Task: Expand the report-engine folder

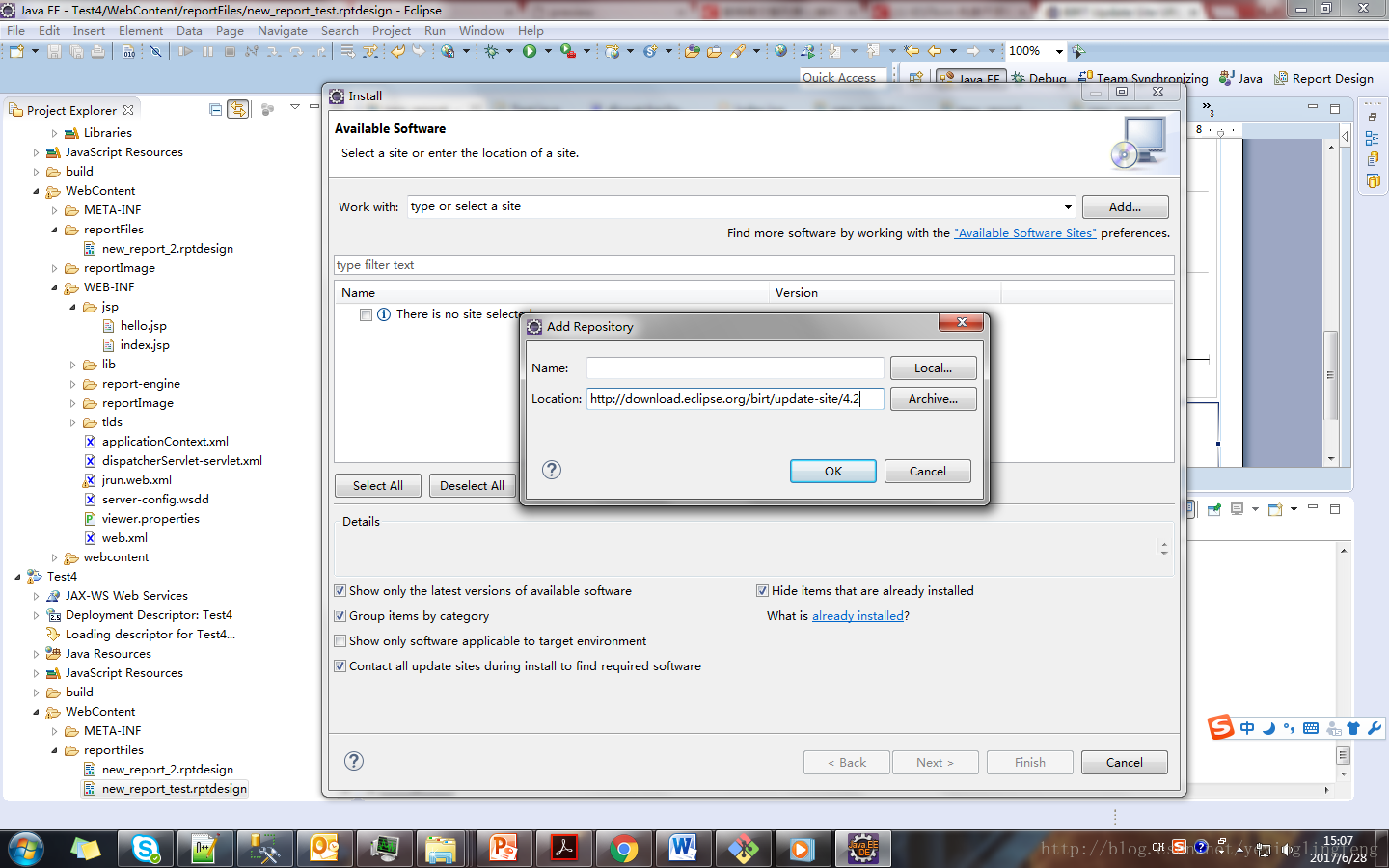Action: coord(72,384)
